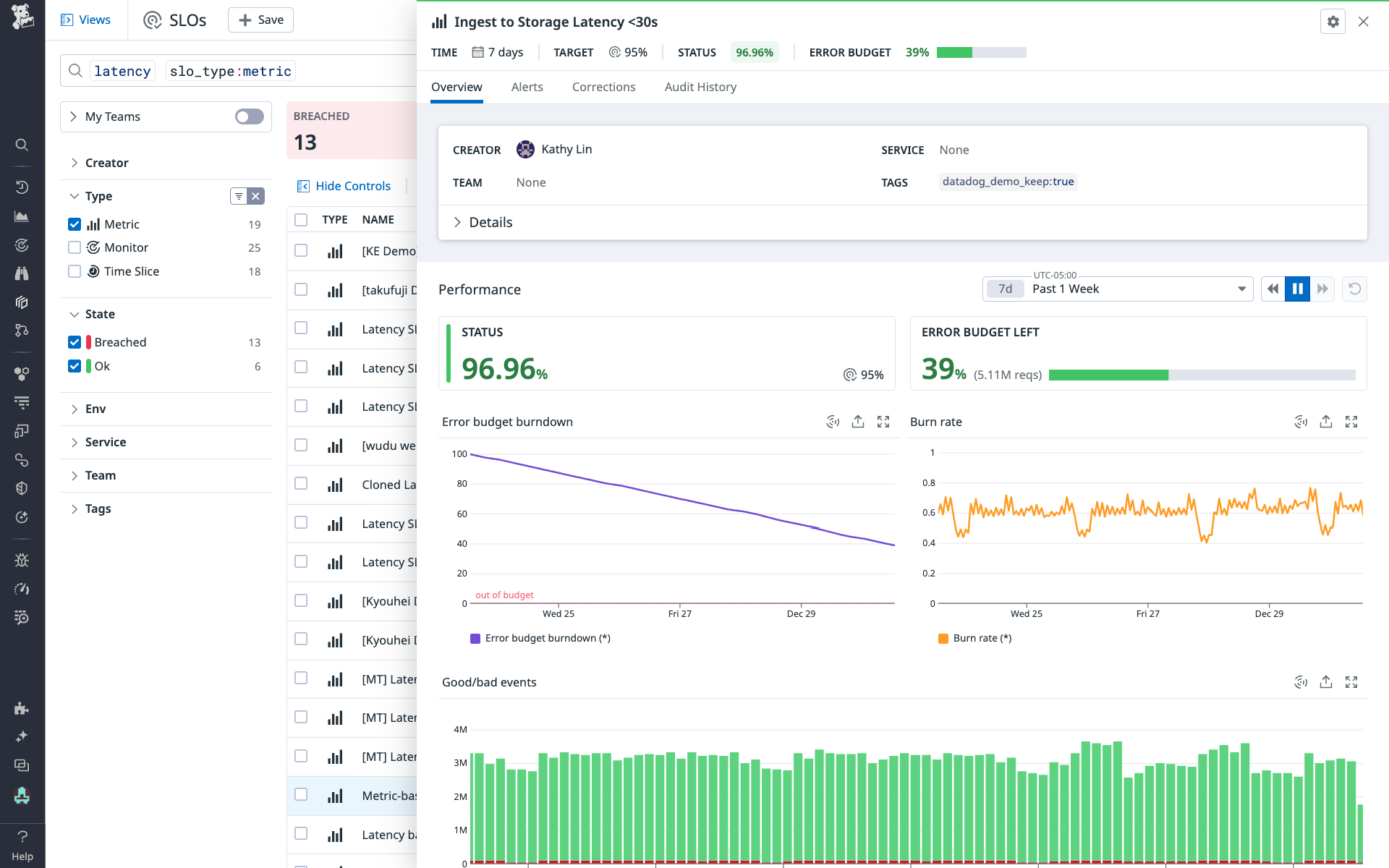Expand the Details section of the SLO
The height and width of the screenshot is (868, 1389).
pos(483,222)
